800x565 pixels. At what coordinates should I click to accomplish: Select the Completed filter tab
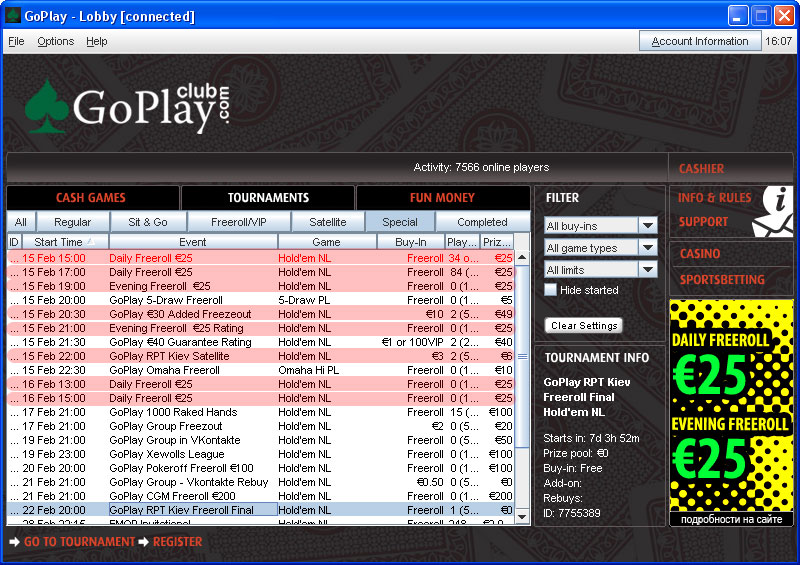(482, 222)
